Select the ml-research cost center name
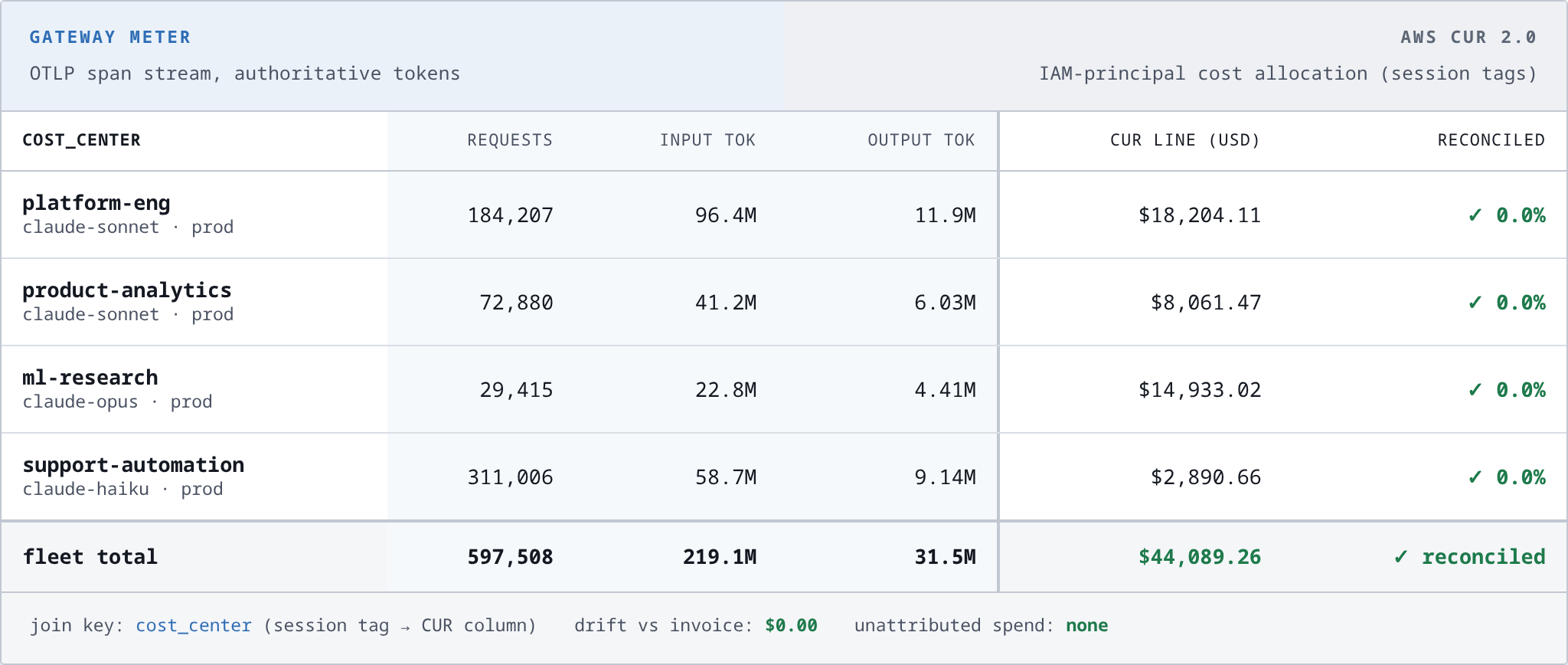1568x665 pixels. click(x=90, y=378)
